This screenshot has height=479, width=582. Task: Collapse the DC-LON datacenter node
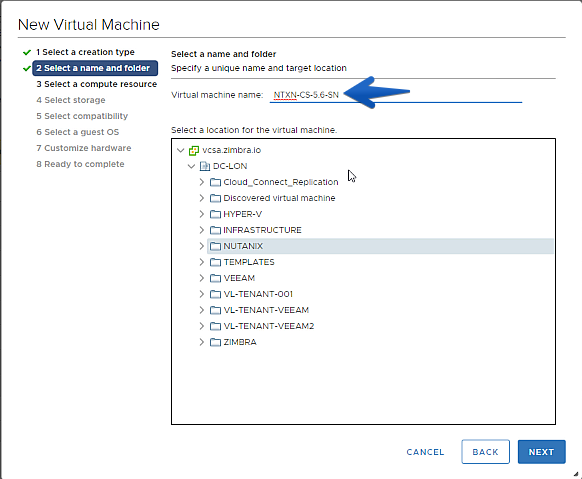tap(192, 166)
